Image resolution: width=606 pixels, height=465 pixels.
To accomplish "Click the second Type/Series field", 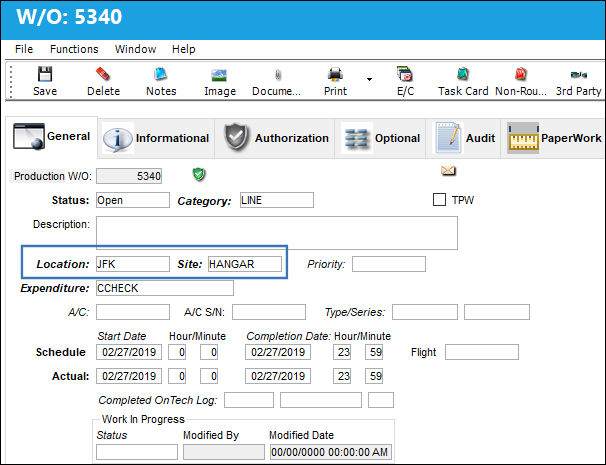I will 497,312.
